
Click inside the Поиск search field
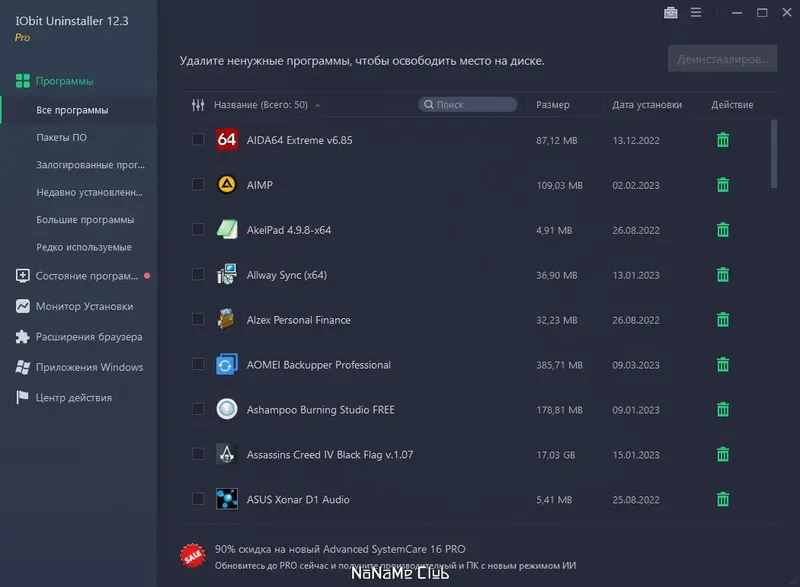pyautogui.click(x=470, y=103)
